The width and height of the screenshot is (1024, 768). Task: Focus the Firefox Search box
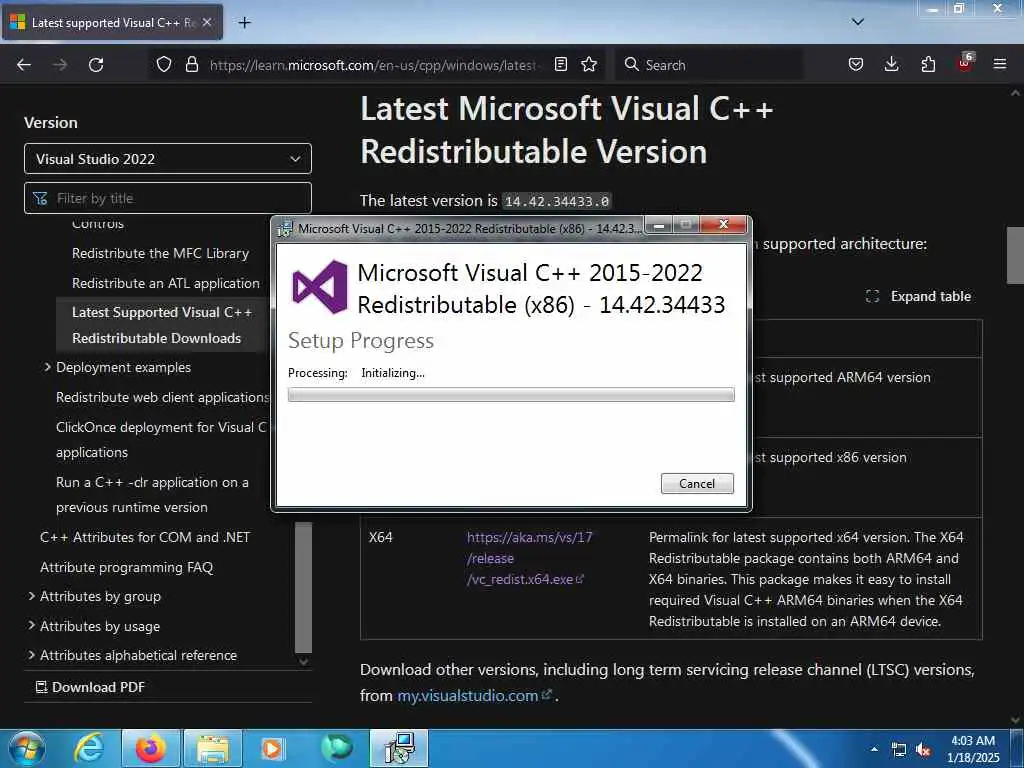click(709, 65)
